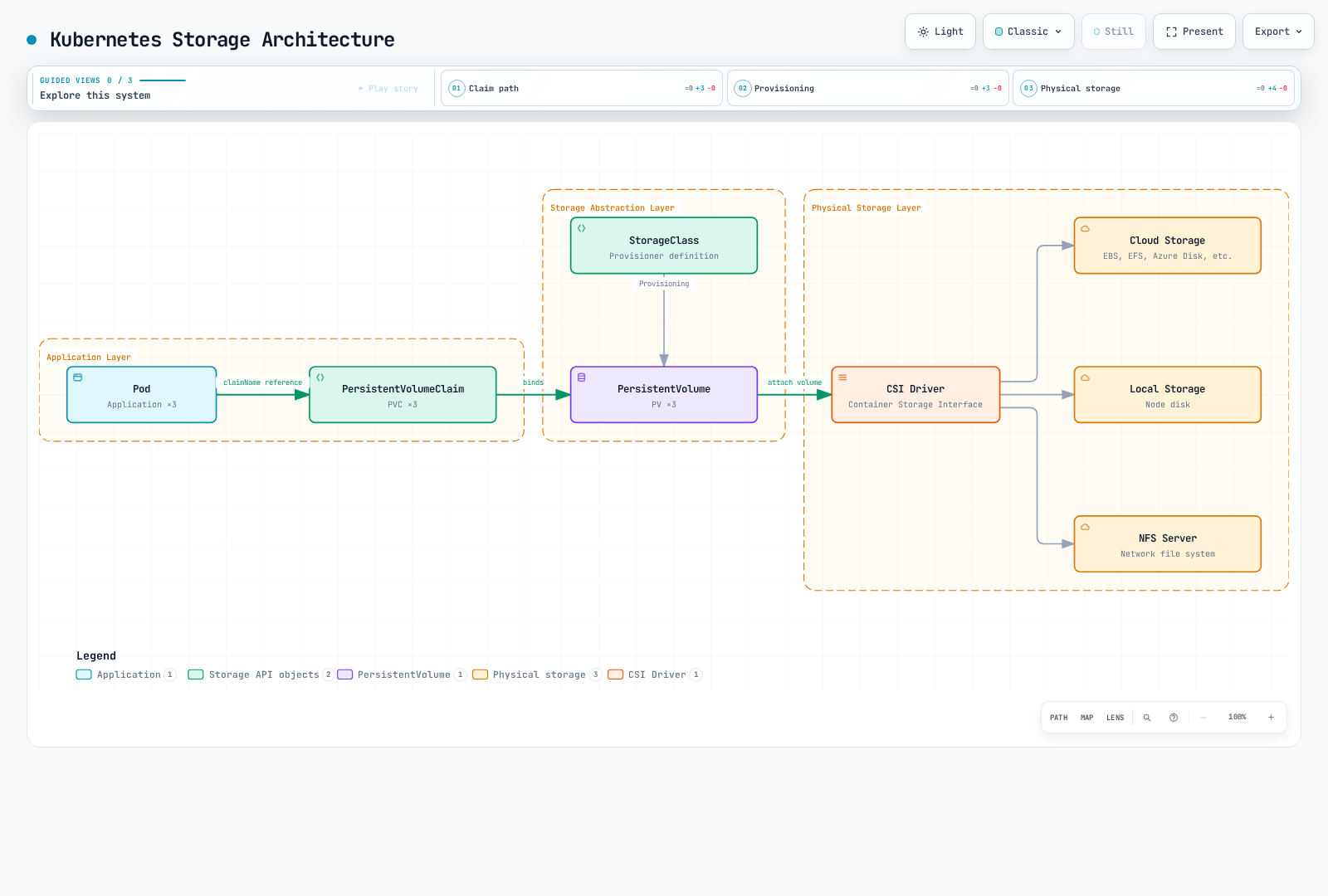Open the Classic style dropdown
Viewport: 1328px width, 896px height.
pos(1028,32)
